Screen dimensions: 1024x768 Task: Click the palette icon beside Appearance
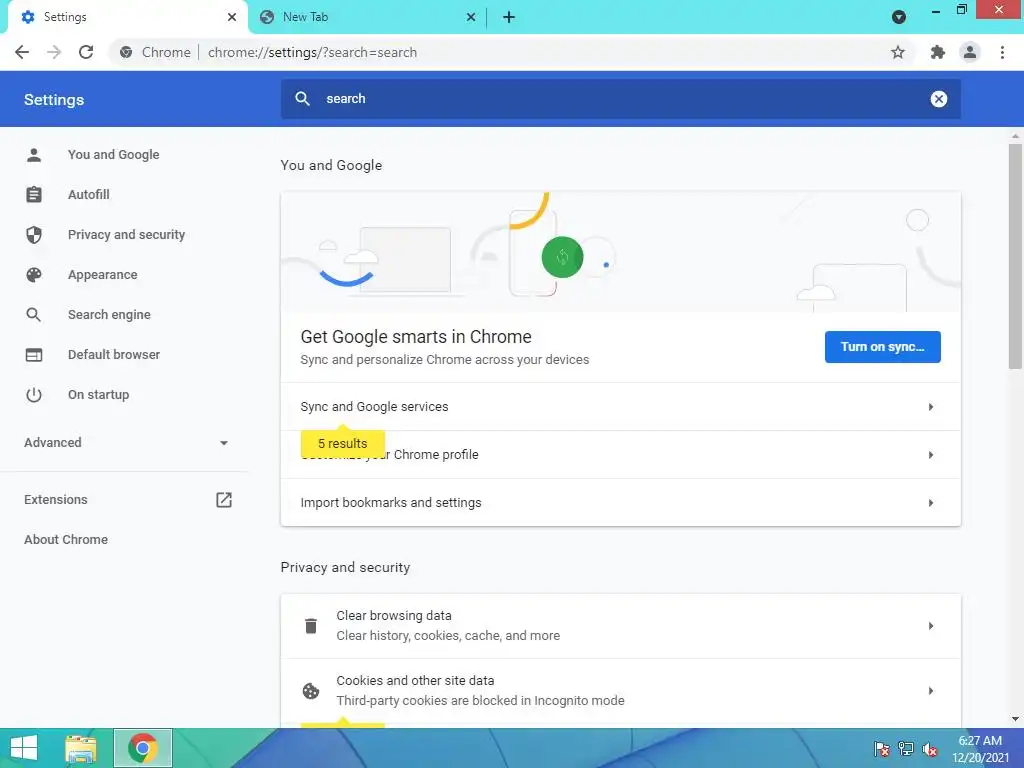click(x=34, y=275)
